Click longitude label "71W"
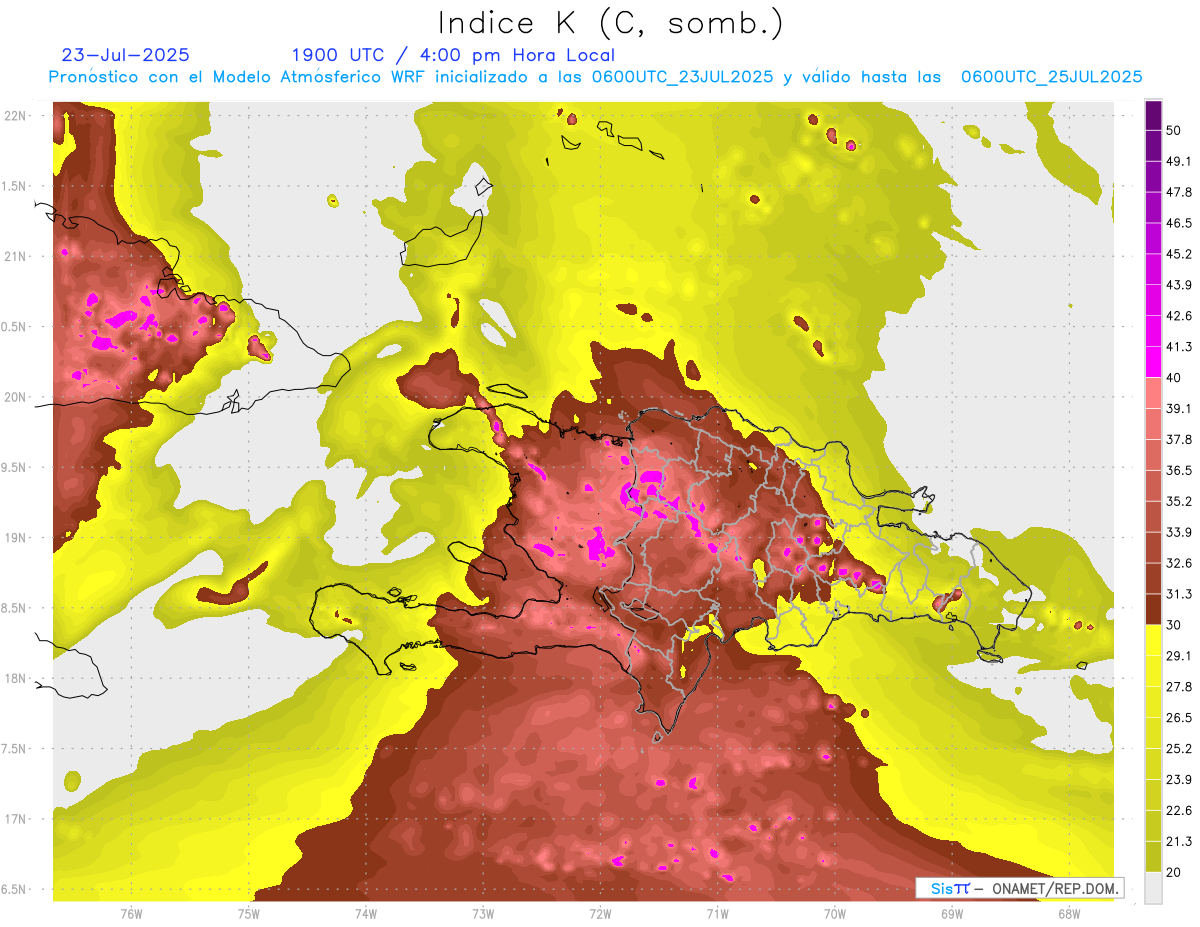This screenshot has height=927, width=1200. point(717,914)
